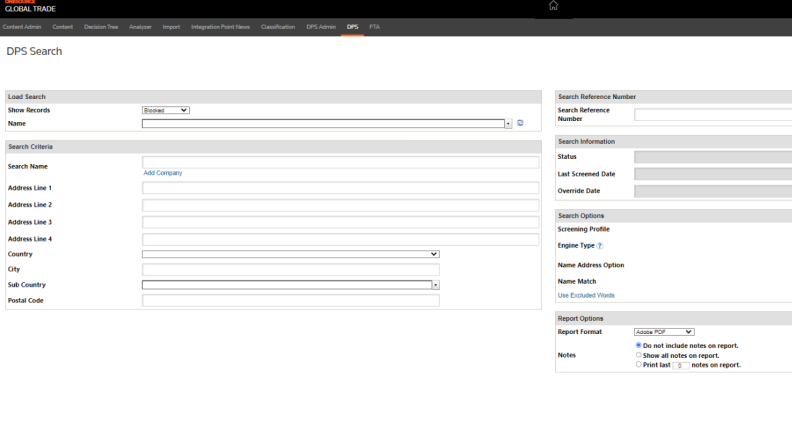Image resolution: width=792 pixels, height=446 pixels.
Task: Expand the Sub Country combo box arrow
Action: 435,285
